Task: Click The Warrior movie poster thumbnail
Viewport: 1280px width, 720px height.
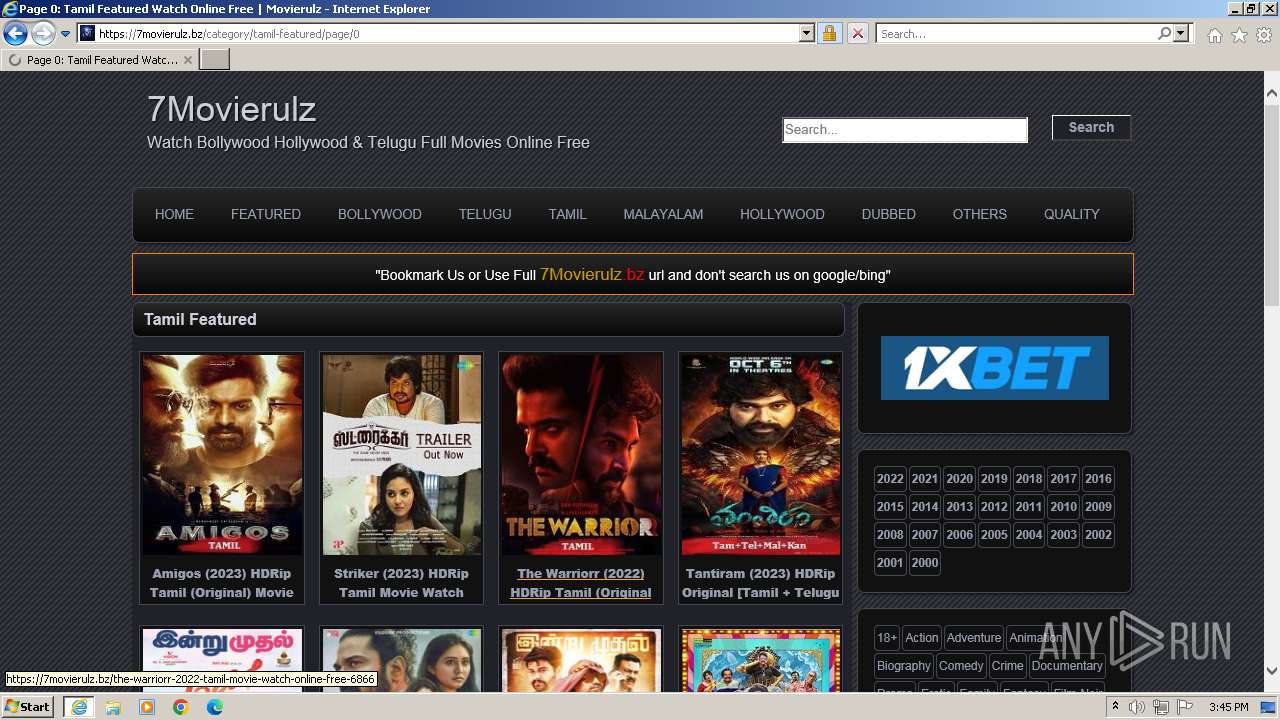Action: pos(580,454)
